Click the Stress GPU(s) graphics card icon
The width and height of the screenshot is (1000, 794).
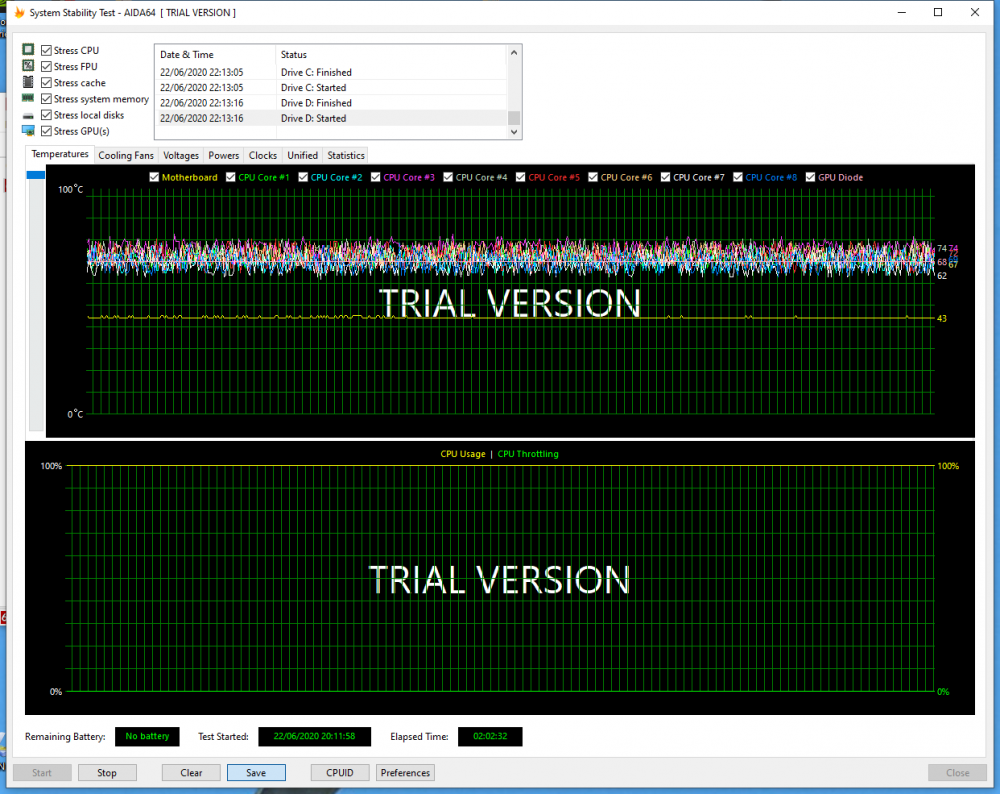27,130
